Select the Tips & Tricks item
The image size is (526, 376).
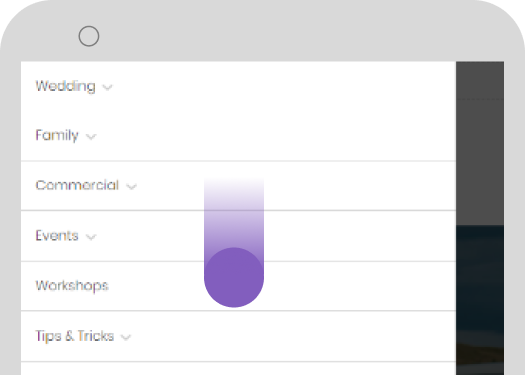point(74,336)
